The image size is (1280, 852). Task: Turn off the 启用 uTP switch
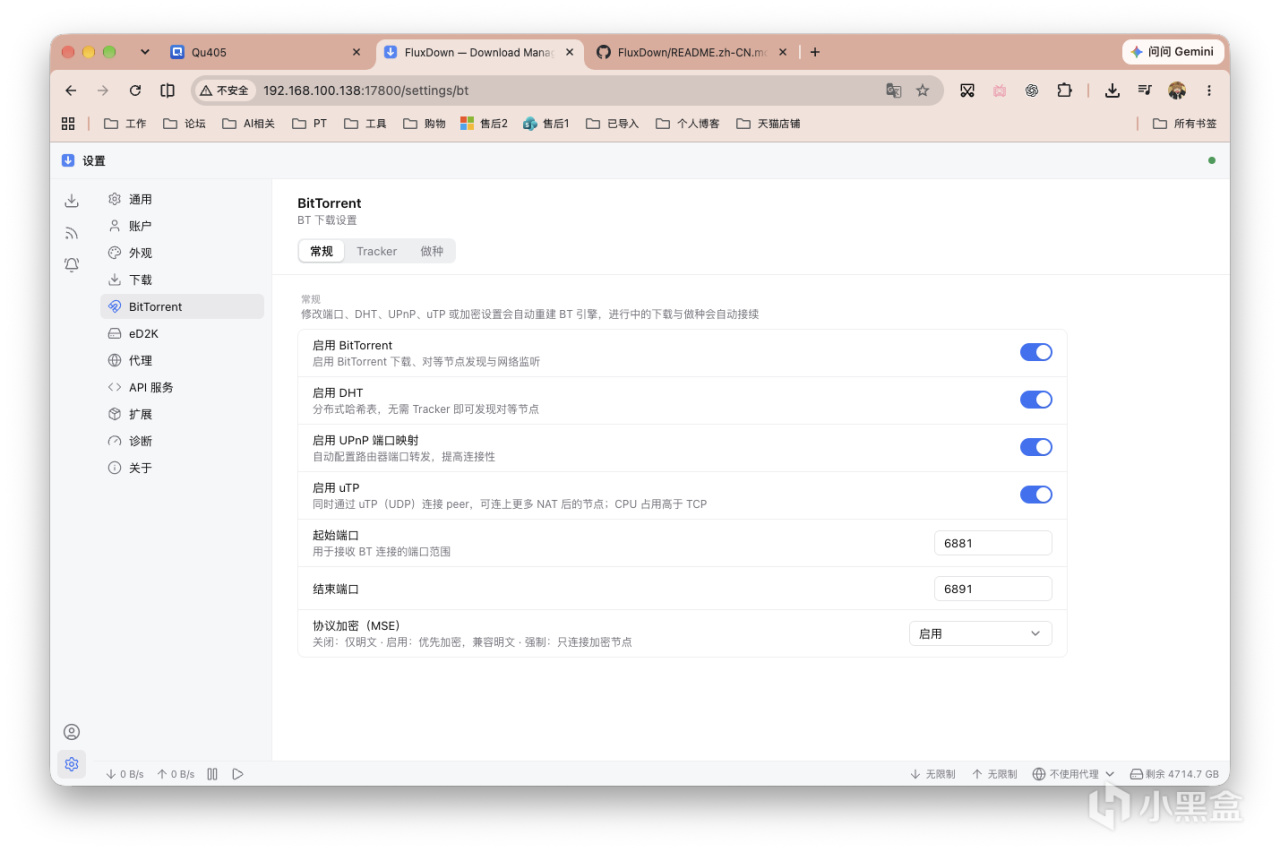pyautogui.click(x=1036, y=495)
